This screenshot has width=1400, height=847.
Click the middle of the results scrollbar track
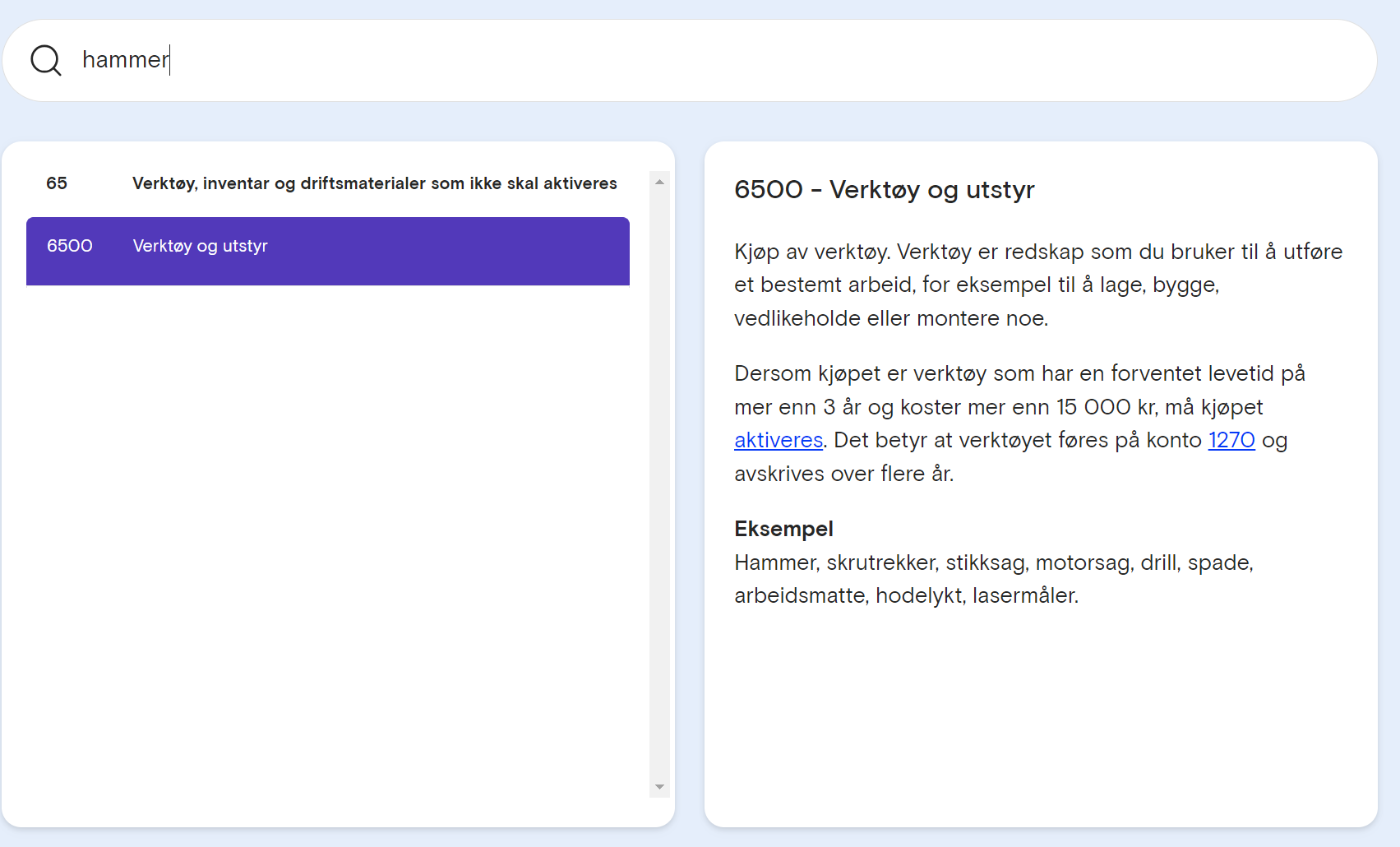click(x=659, y=484)
